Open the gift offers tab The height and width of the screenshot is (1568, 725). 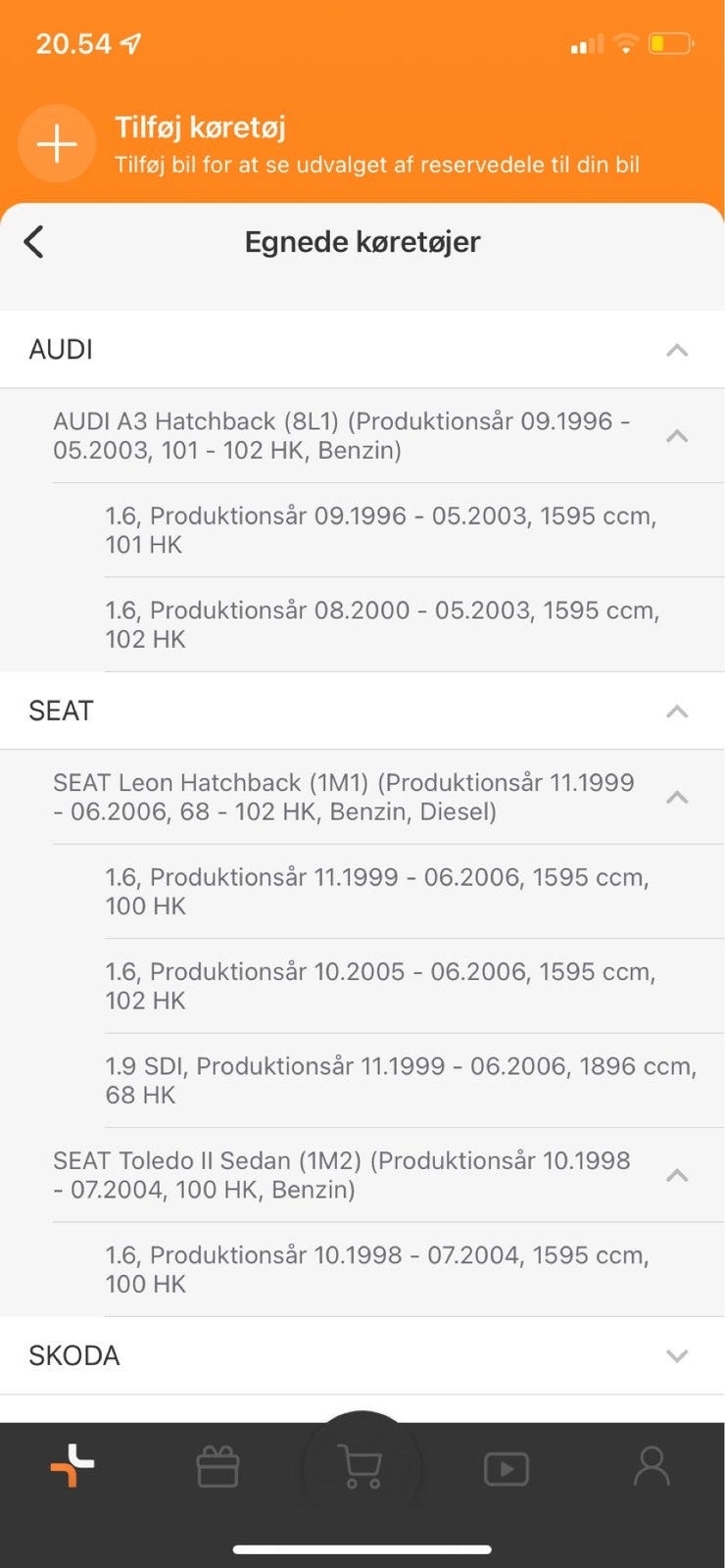217,1468
